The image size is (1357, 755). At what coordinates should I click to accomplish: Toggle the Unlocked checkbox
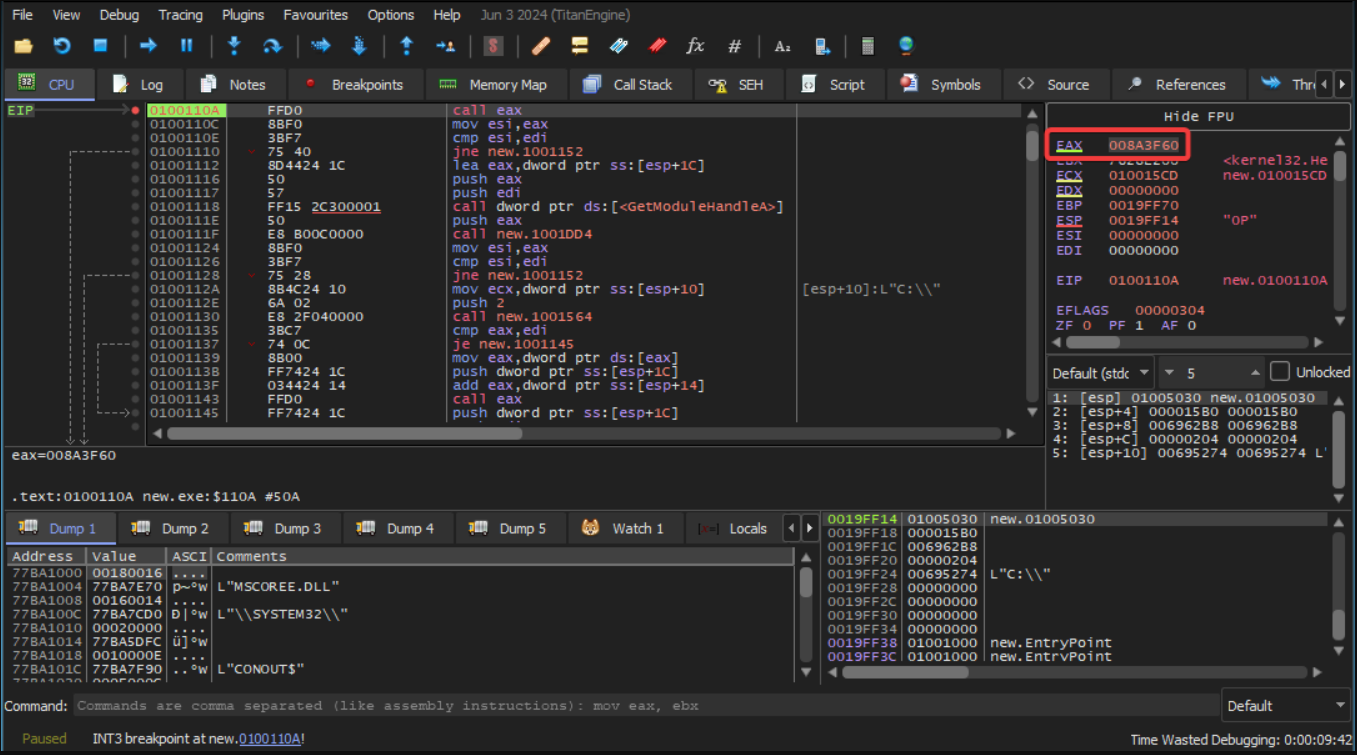[x=1279, y=372]
